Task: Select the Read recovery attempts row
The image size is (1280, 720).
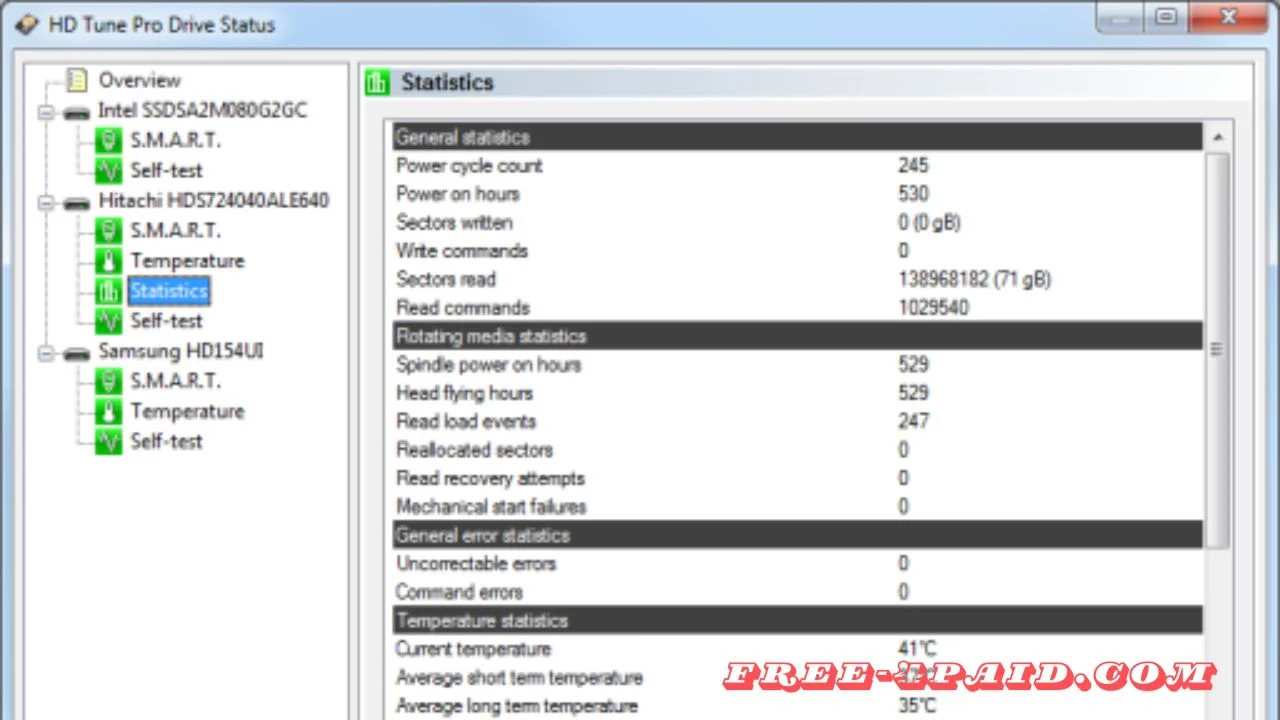Action: point(798,478)
